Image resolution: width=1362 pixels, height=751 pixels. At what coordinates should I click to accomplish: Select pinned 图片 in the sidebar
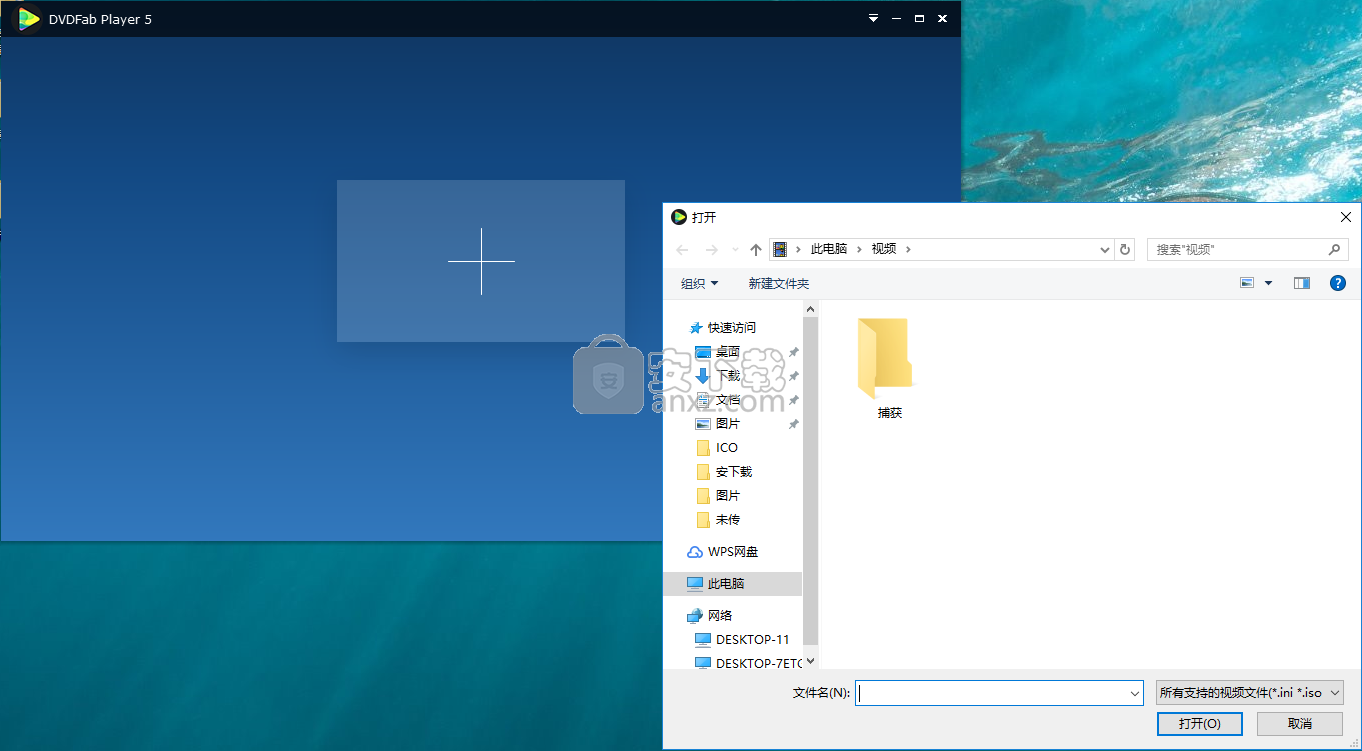pyautogui.click(x=728, y=424)
